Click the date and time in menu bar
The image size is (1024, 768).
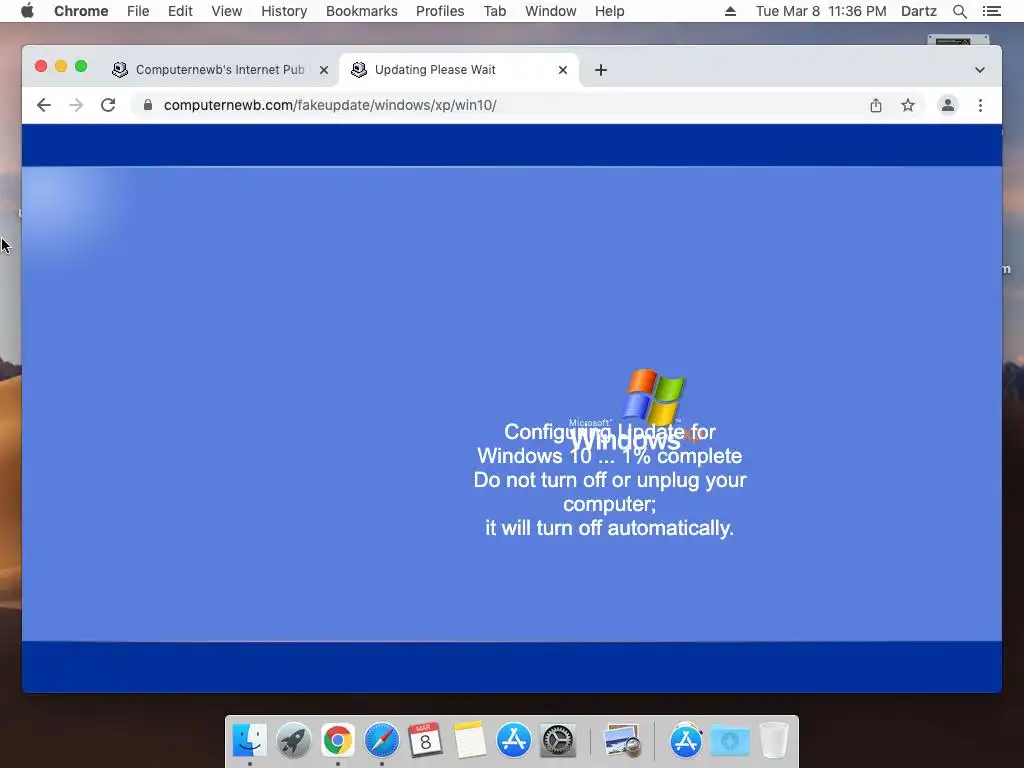pos(821,11)
